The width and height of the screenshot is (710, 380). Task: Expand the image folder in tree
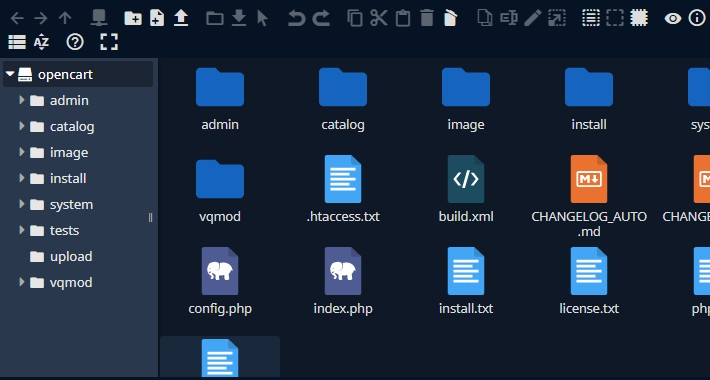(21, 152)
